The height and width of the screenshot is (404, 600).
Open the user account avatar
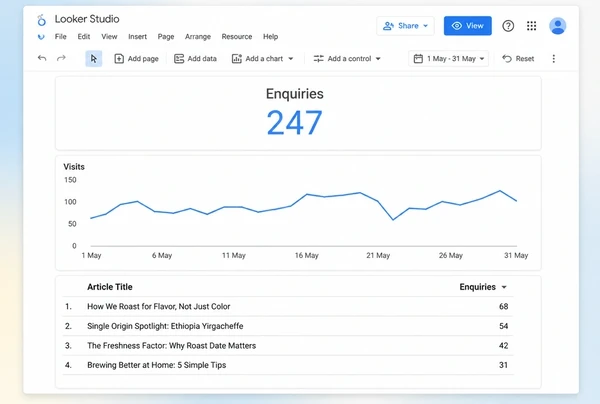[558, 26]
